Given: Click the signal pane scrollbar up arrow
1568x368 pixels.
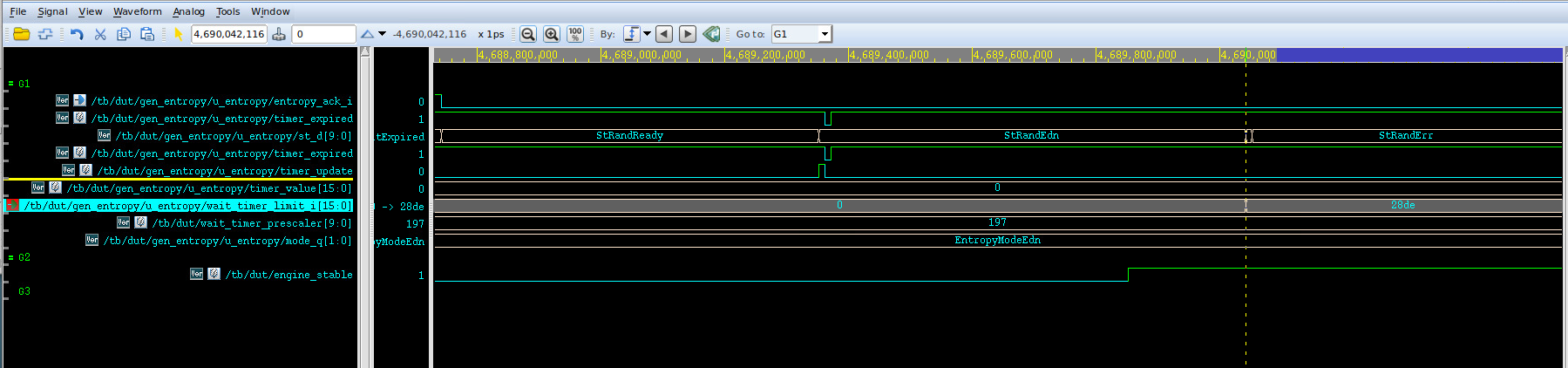Looking at the screenshot, I should coord(365,51).
